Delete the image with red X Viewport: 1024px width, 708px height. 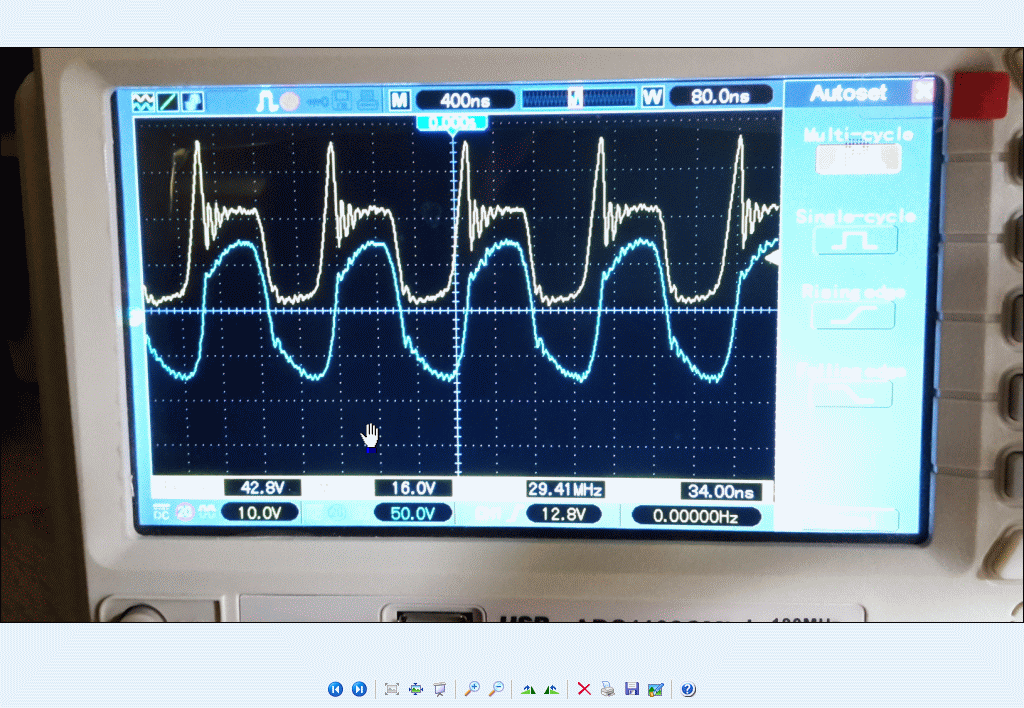click(584, 689)
